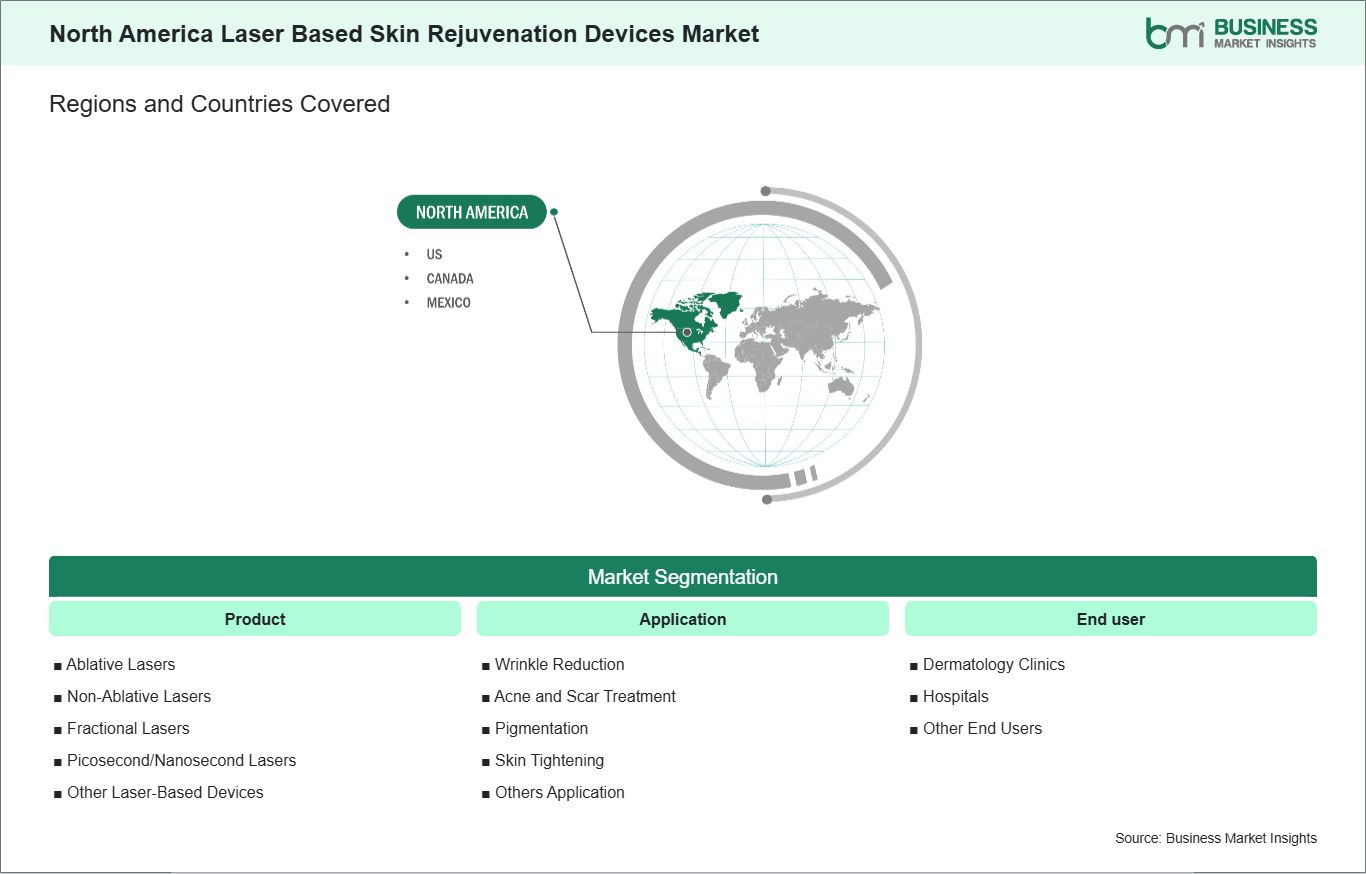The image size is (1366, 874).
Task: Click Picosecond/Nanosecond Lasers item
Action: (x=175, y=760)
